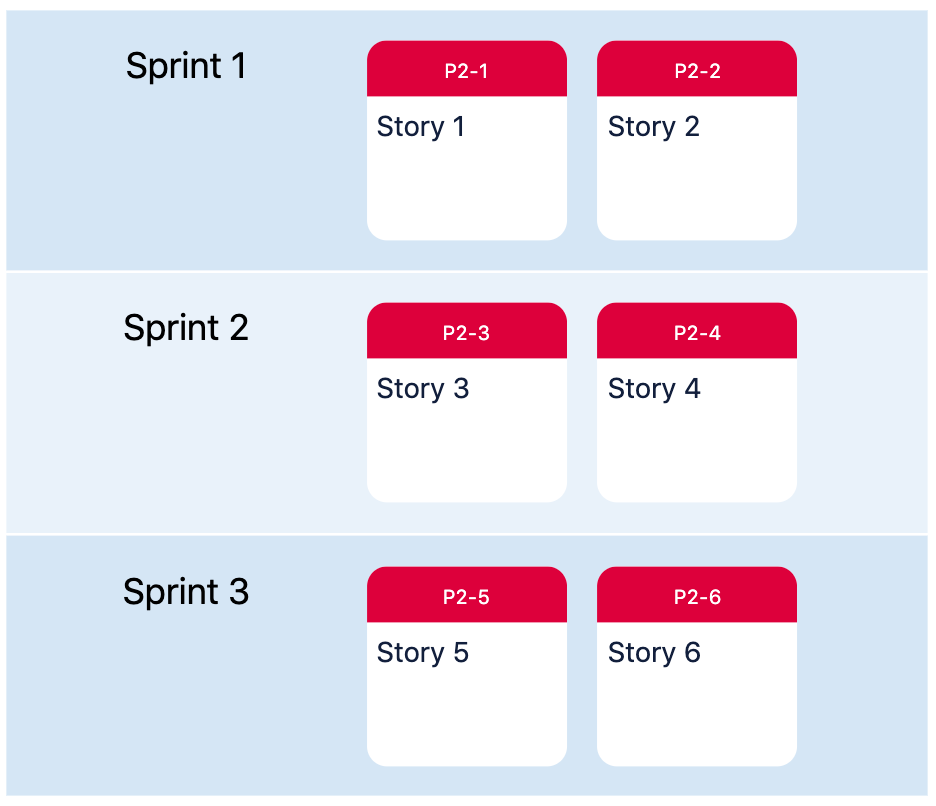Open the Story 1 card
Image resolution: width=936 pixels, height=806 pixels.
467,141
